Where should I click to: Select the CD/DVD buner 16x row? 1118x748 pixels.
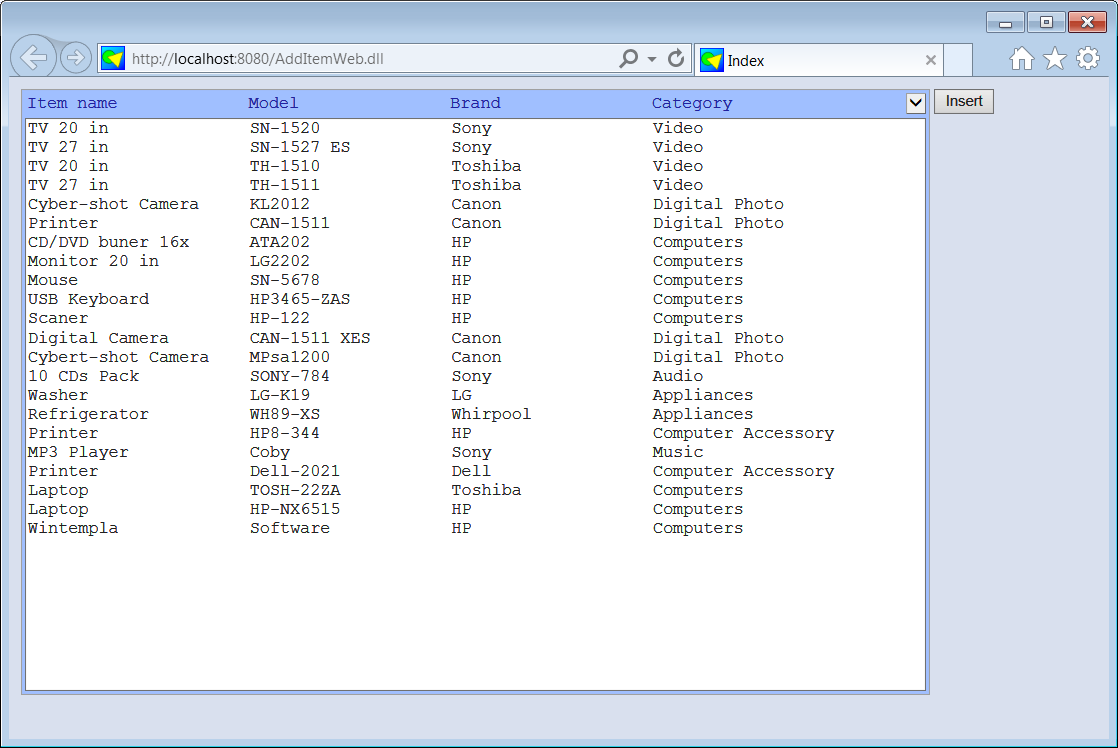pos(476,242)
